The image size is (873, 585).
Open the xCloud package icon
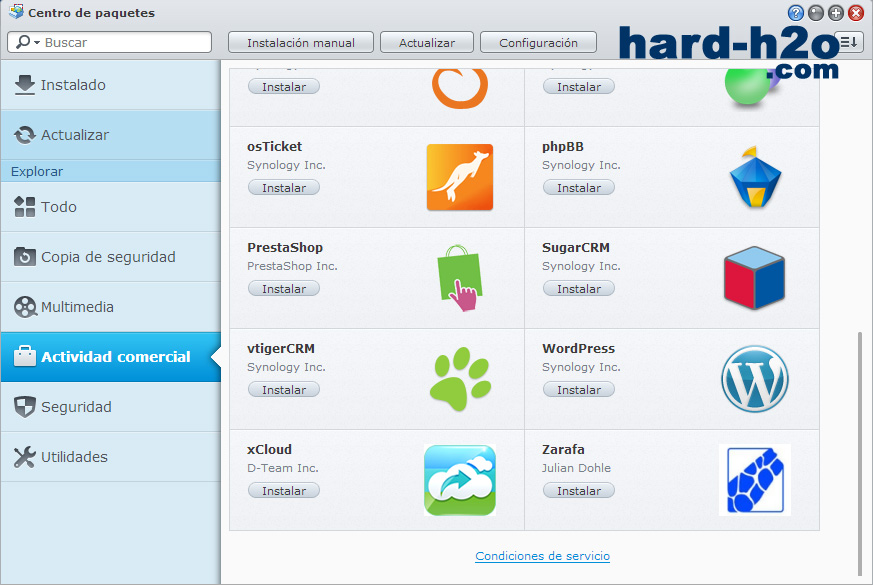[x=460, y=480]
